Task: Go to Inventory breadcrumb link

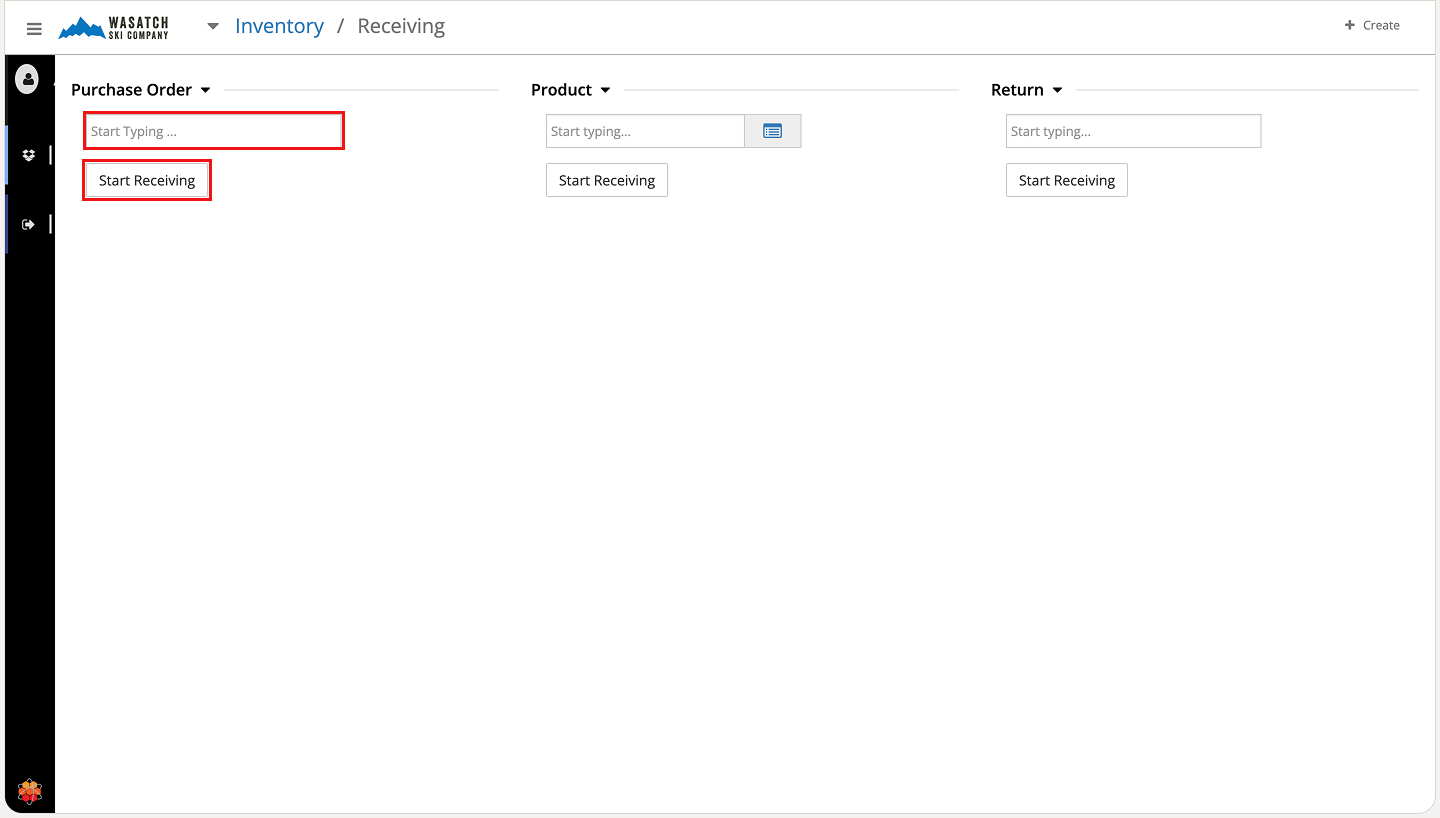Action: tap(279, 27)
